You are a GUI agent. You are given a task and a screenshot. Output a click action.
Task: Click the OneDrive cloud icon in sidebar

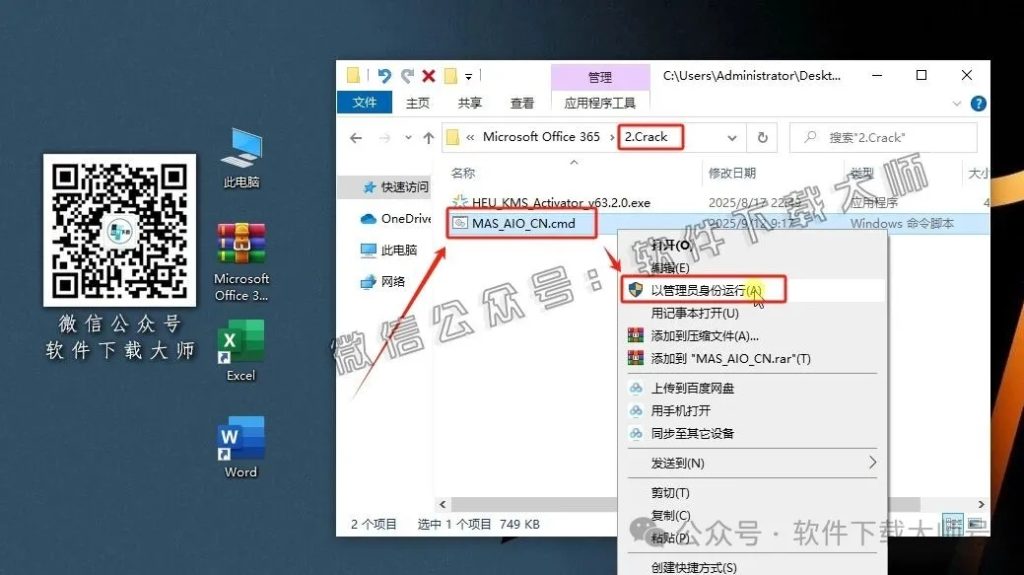(368, 219)
